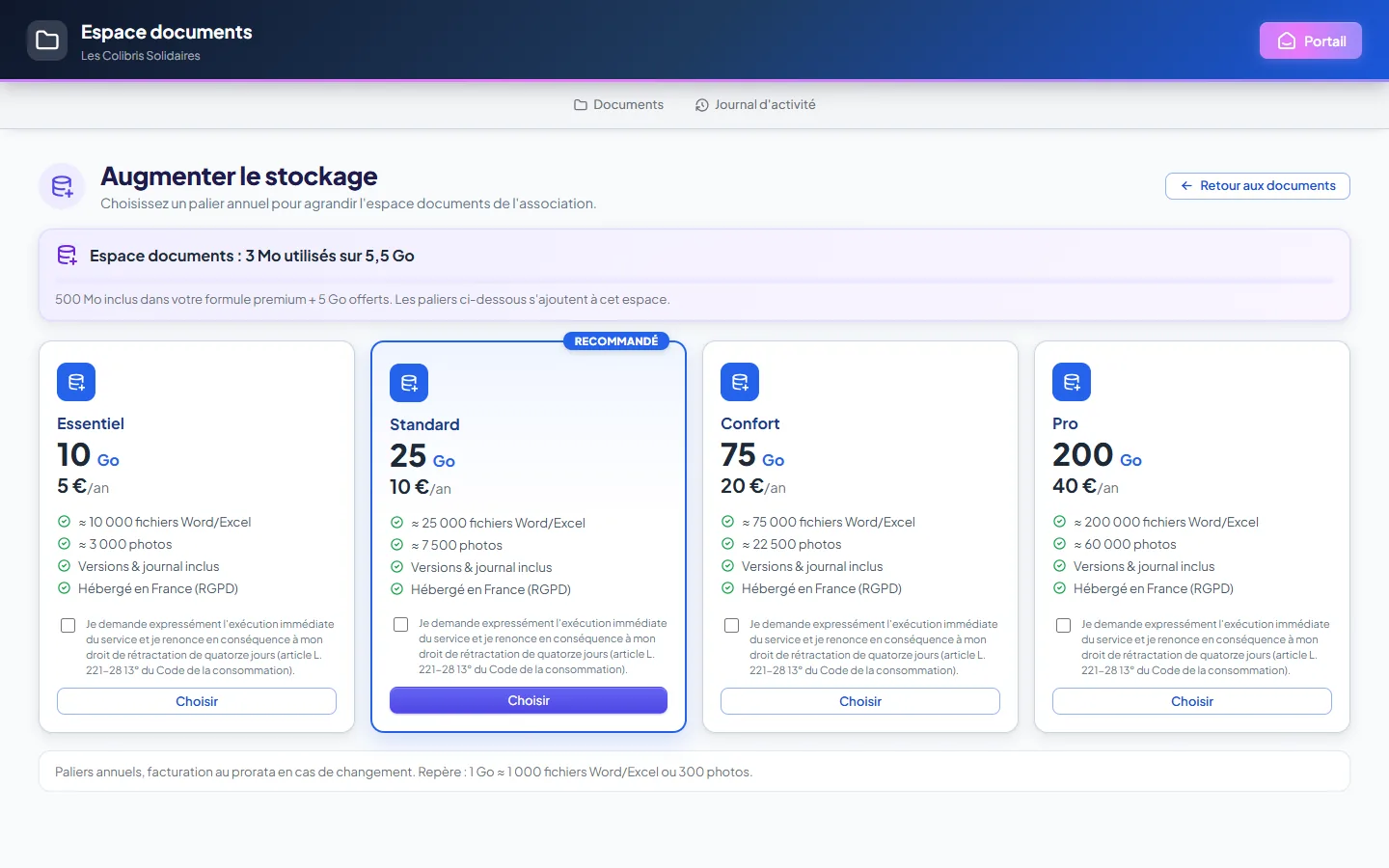The height and width of the screenshot is (868, 1389).
Task: Click the RECOMMANDÉ badge on Standard card
Action: point(616,341)
